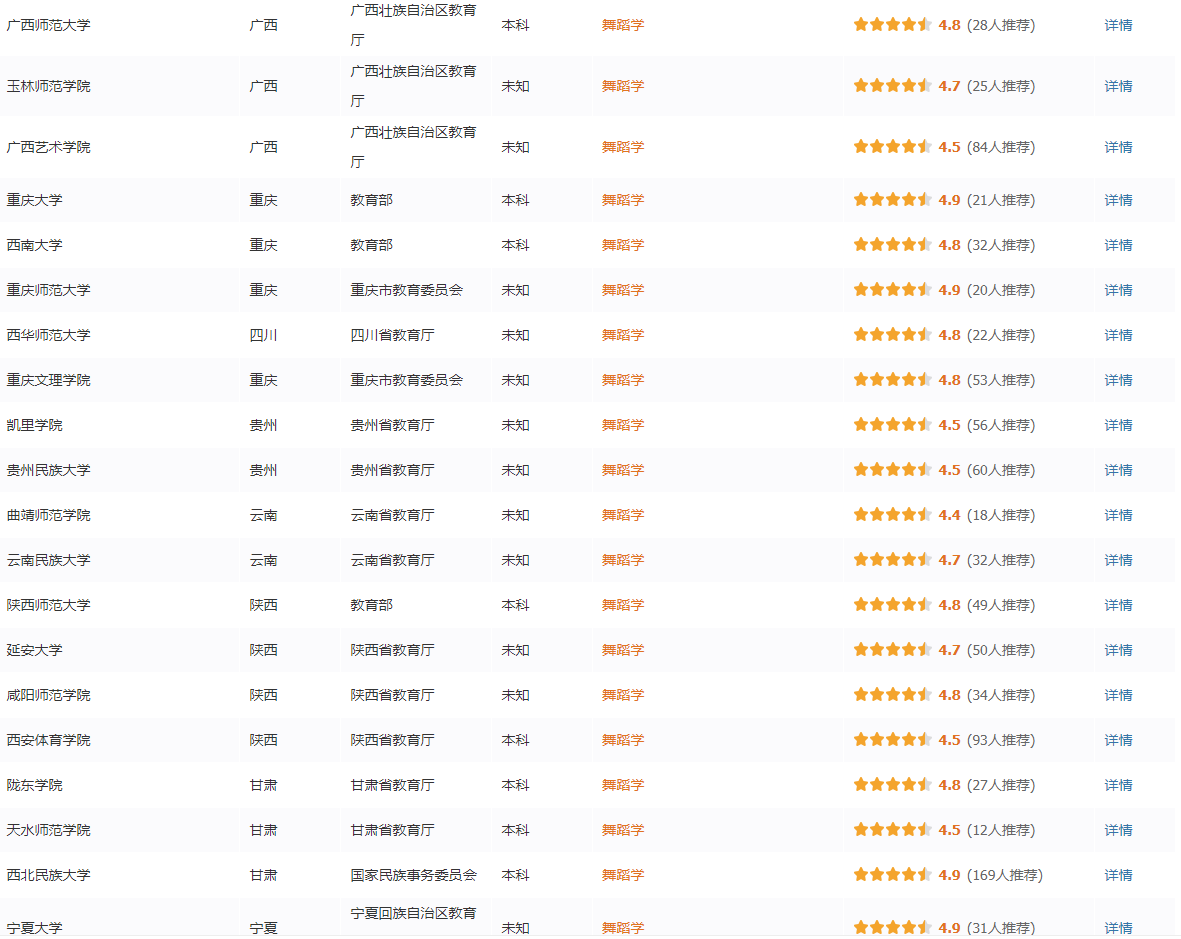Click 国家民族事务委员会 department cell
This screenshot has height=939, width=1181.
click(414, 875)
